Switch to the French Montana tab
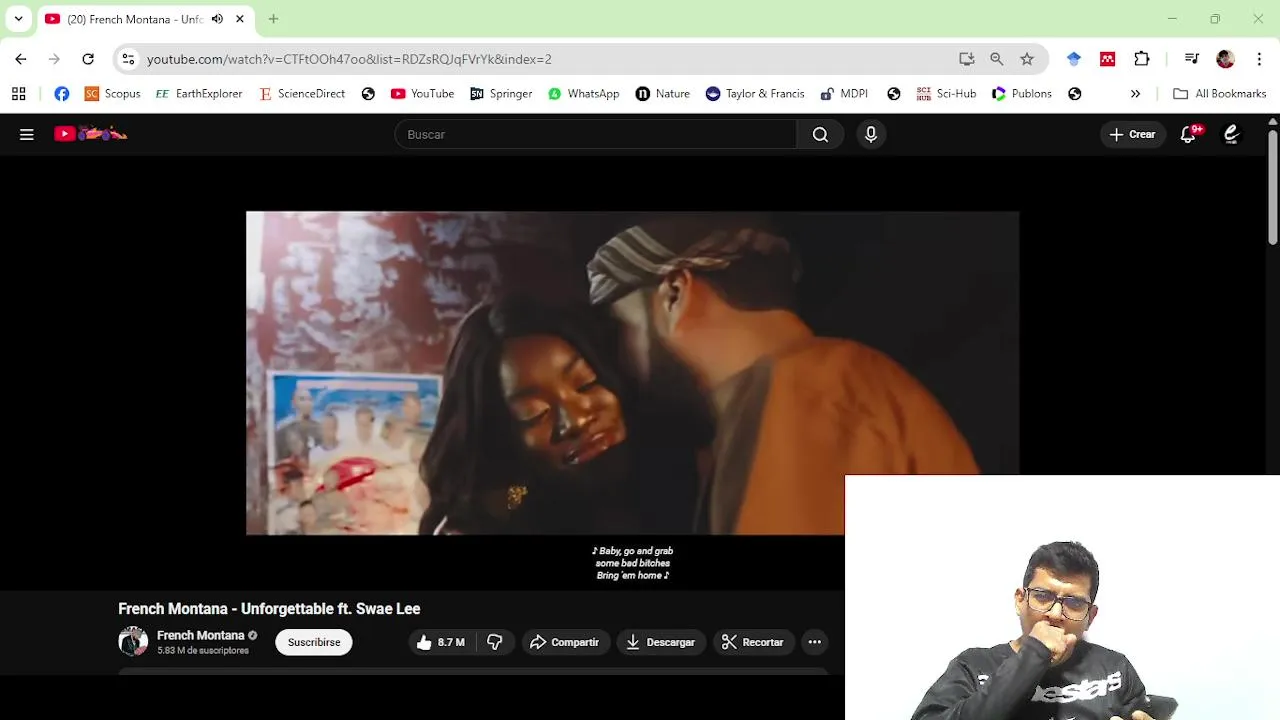 pos(135,19)
